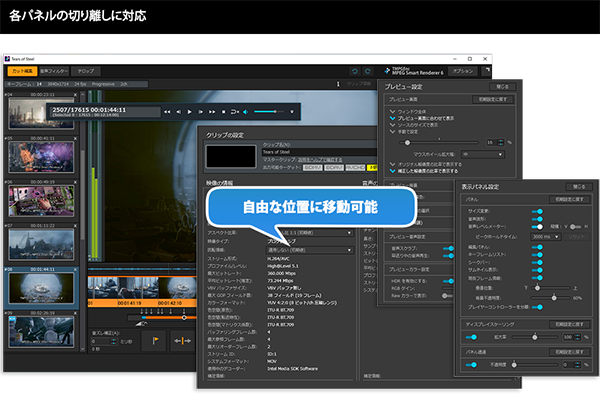This screenshot has height=400, width=600.
Task: Open the 回転情報 dropdown
Action: tap(310, 250)
